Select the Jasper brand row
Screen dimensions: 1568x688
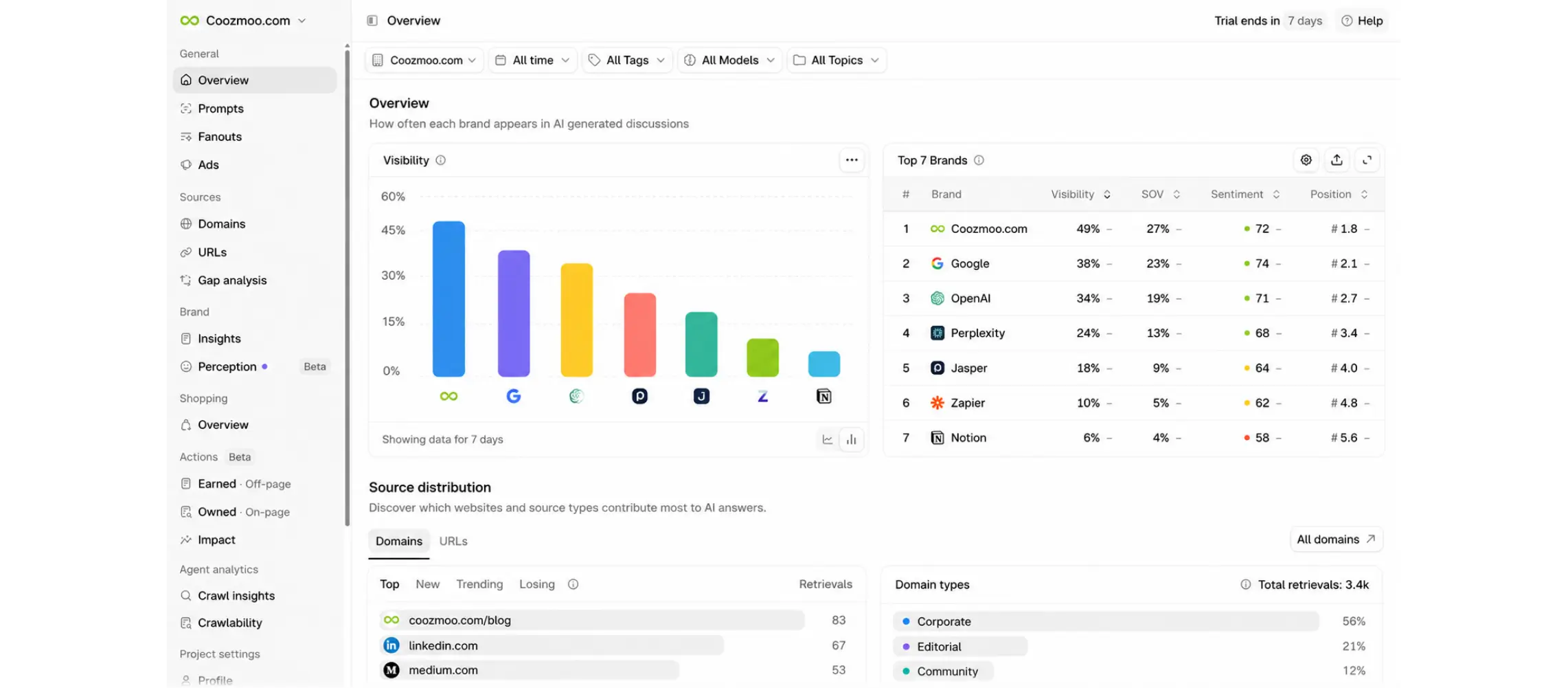(1134, 368)
